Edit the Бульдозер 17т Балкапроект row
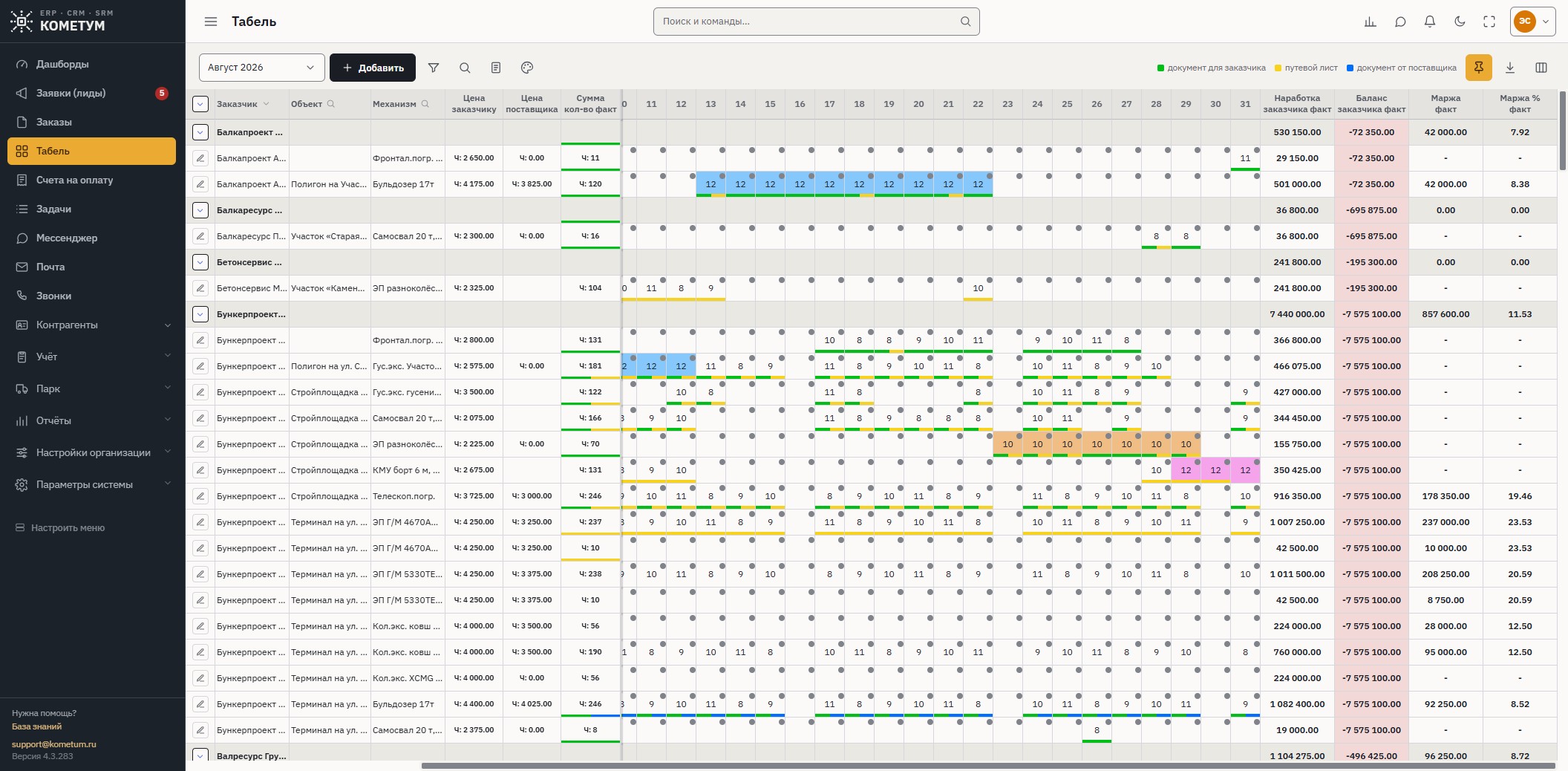The height and width of the screenshot is (771, 1568). pyautogui.click(x=200, y=184)
